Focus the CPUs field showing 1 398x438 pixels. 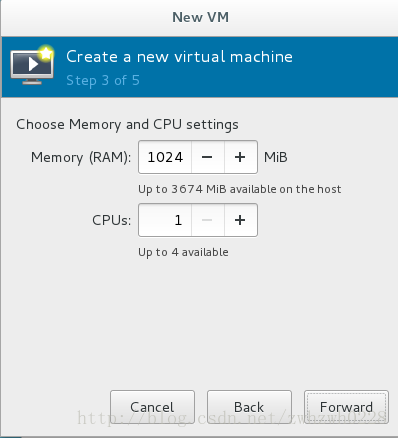point(165,220)
